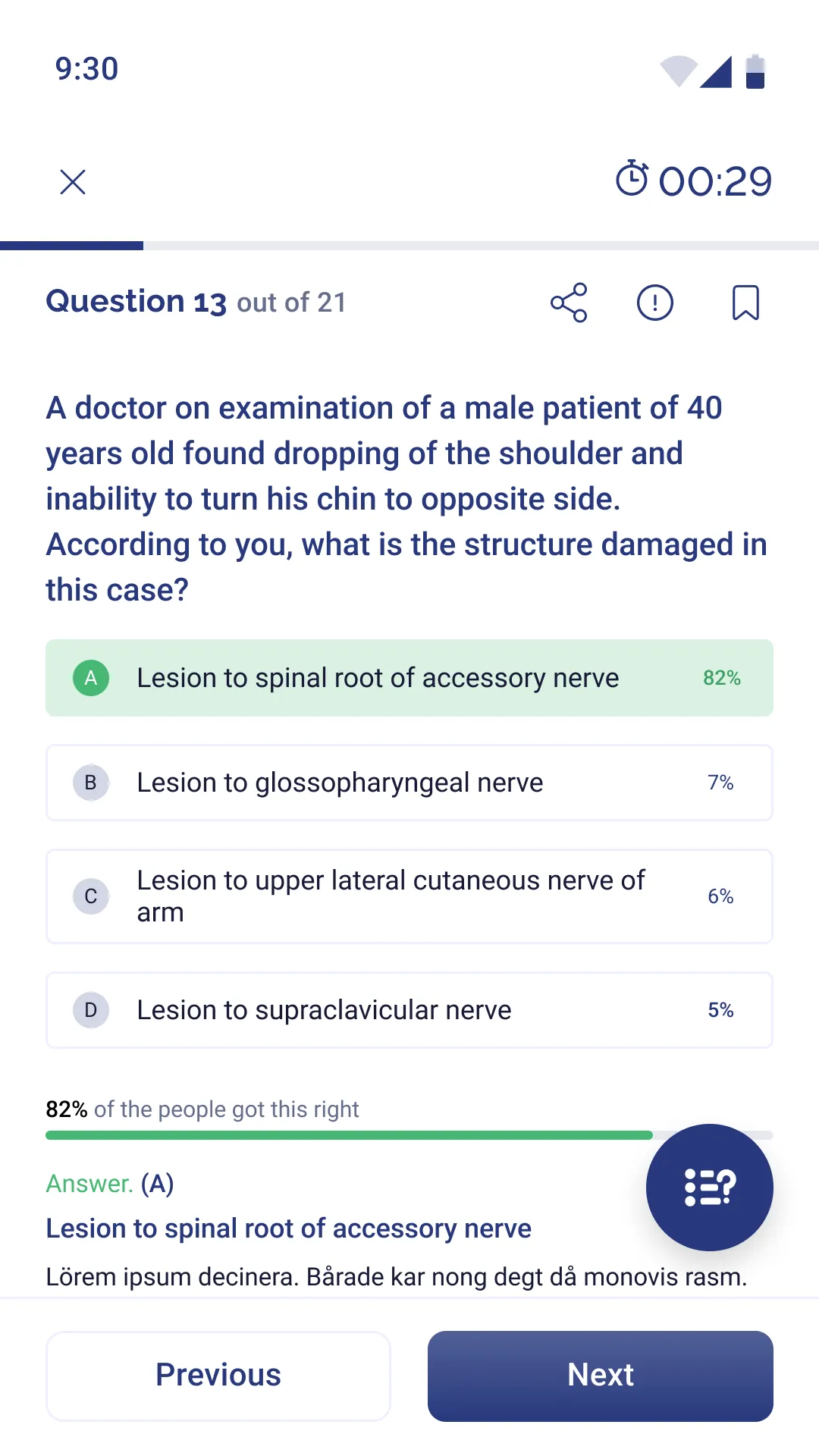Select option A accessory nerve lesion
The width and height of the screenshot is (819, 1456).
409,678
